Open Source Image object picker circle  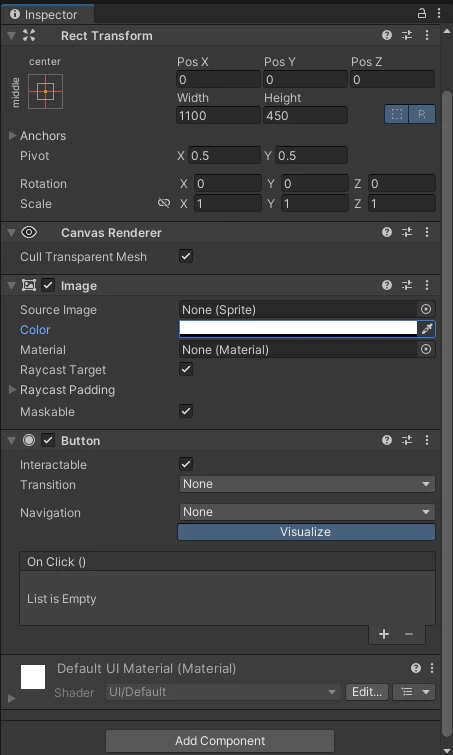point(426,309)
